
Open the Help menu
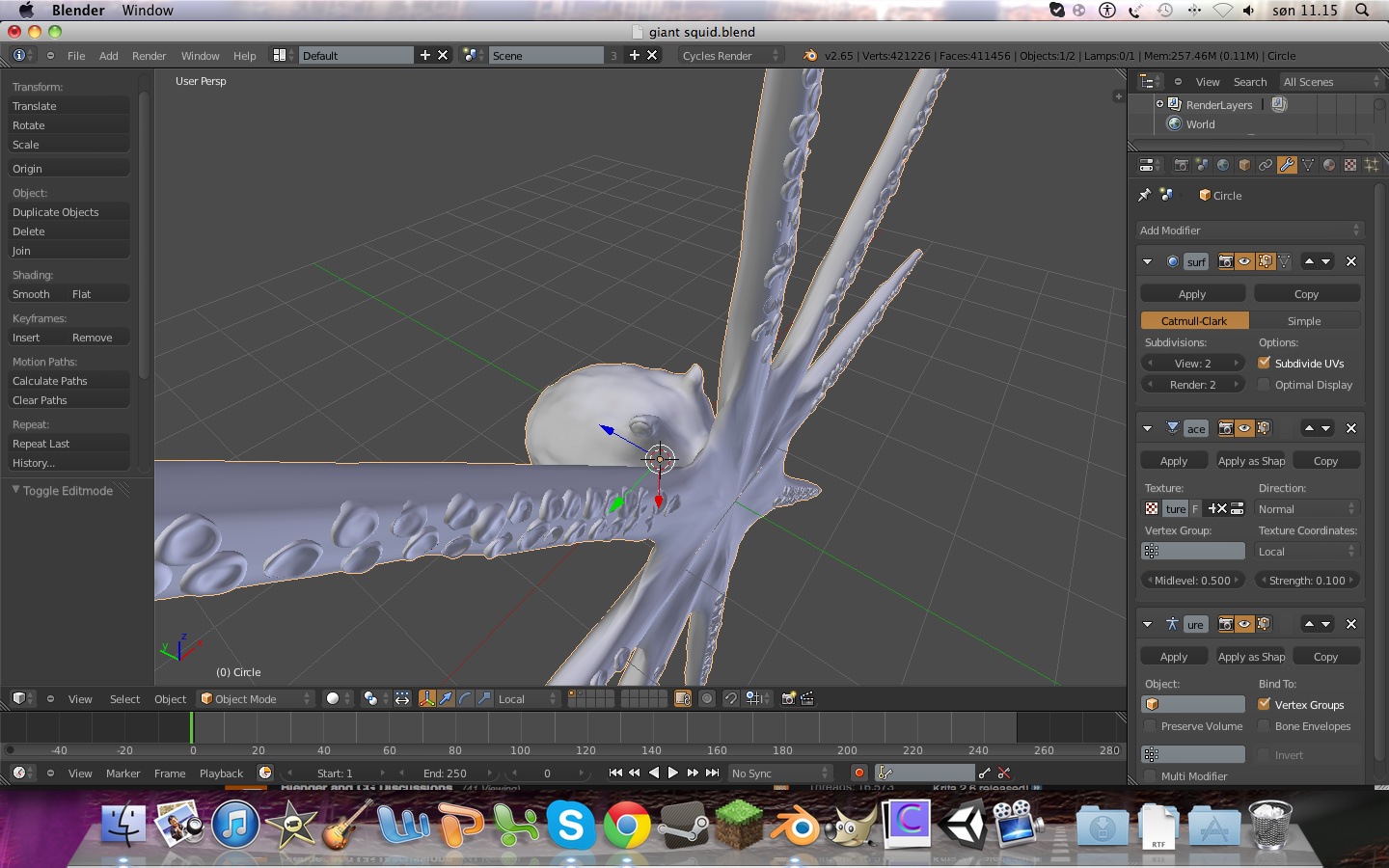tap(245, 56)
